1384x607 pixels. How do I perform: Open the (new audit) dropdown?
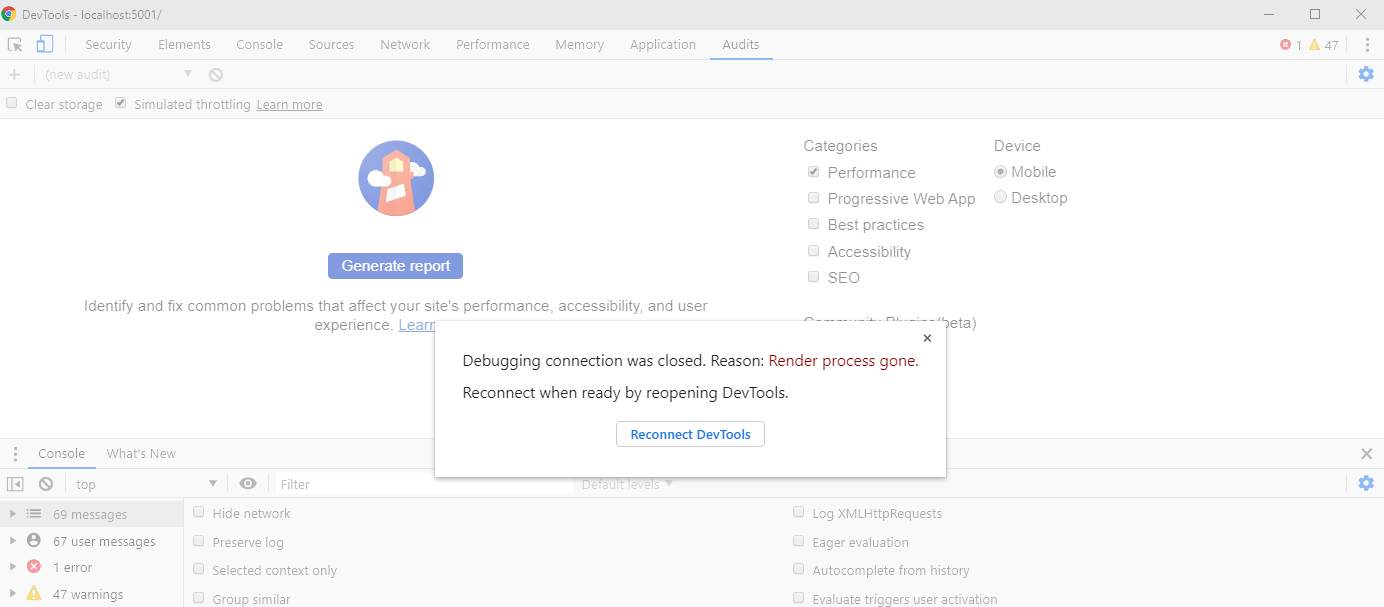click(x=118, y=74)
